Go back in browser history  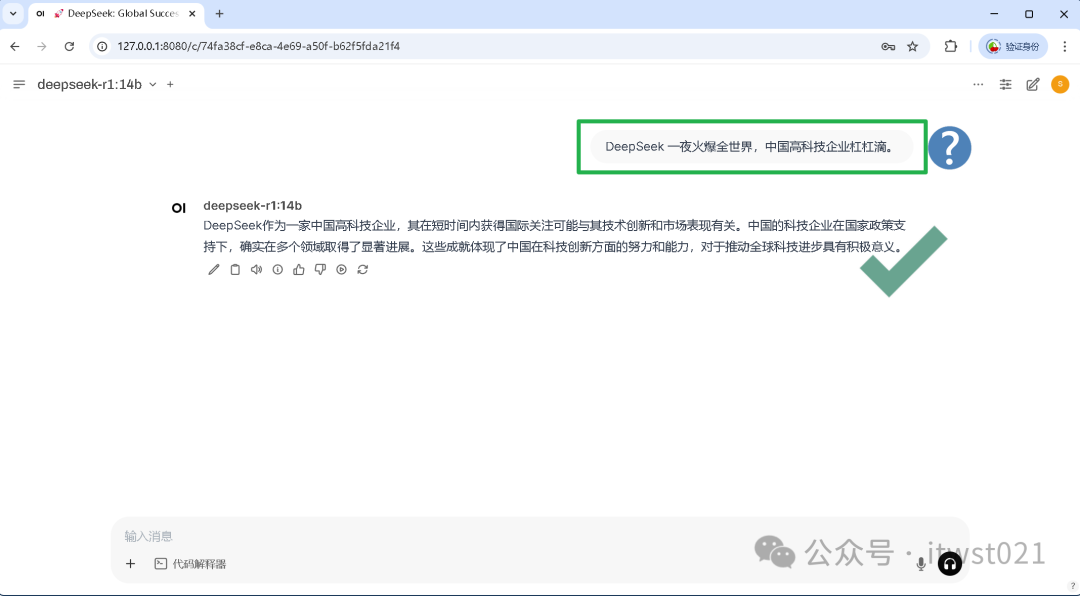15,46
